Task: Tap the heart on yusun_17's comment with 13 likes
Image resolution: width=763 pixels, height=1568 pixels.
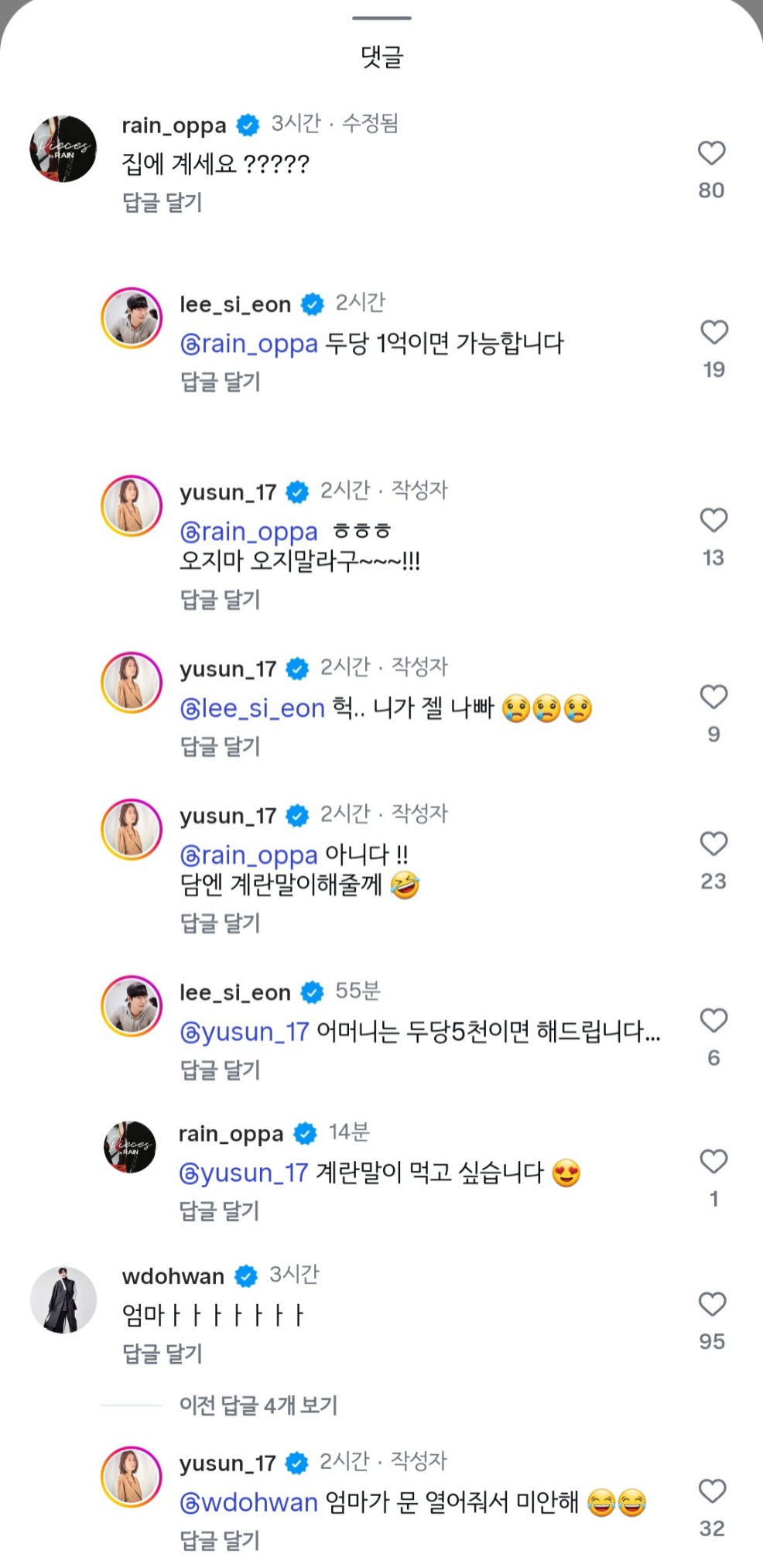Action: click(713, 520)
